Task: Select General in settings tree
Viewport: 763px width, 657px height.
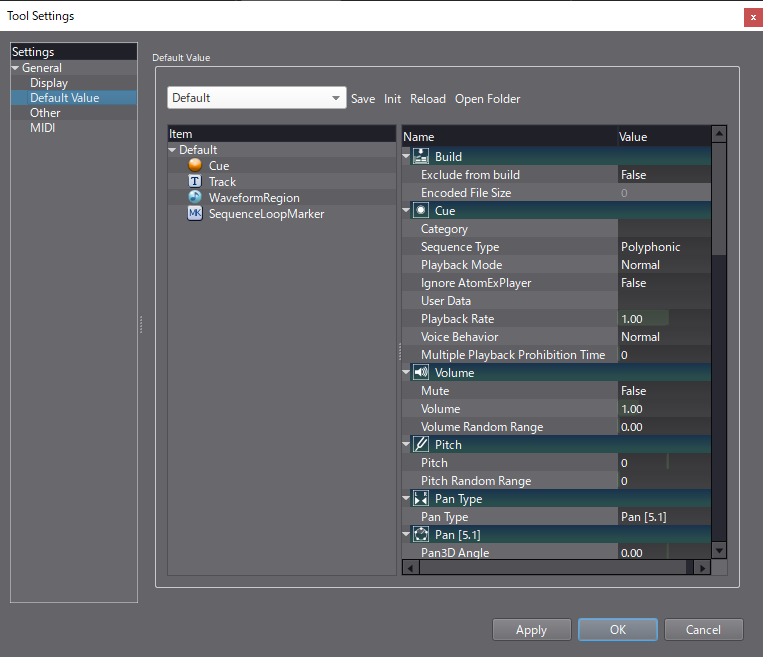Action: [42, 68]
